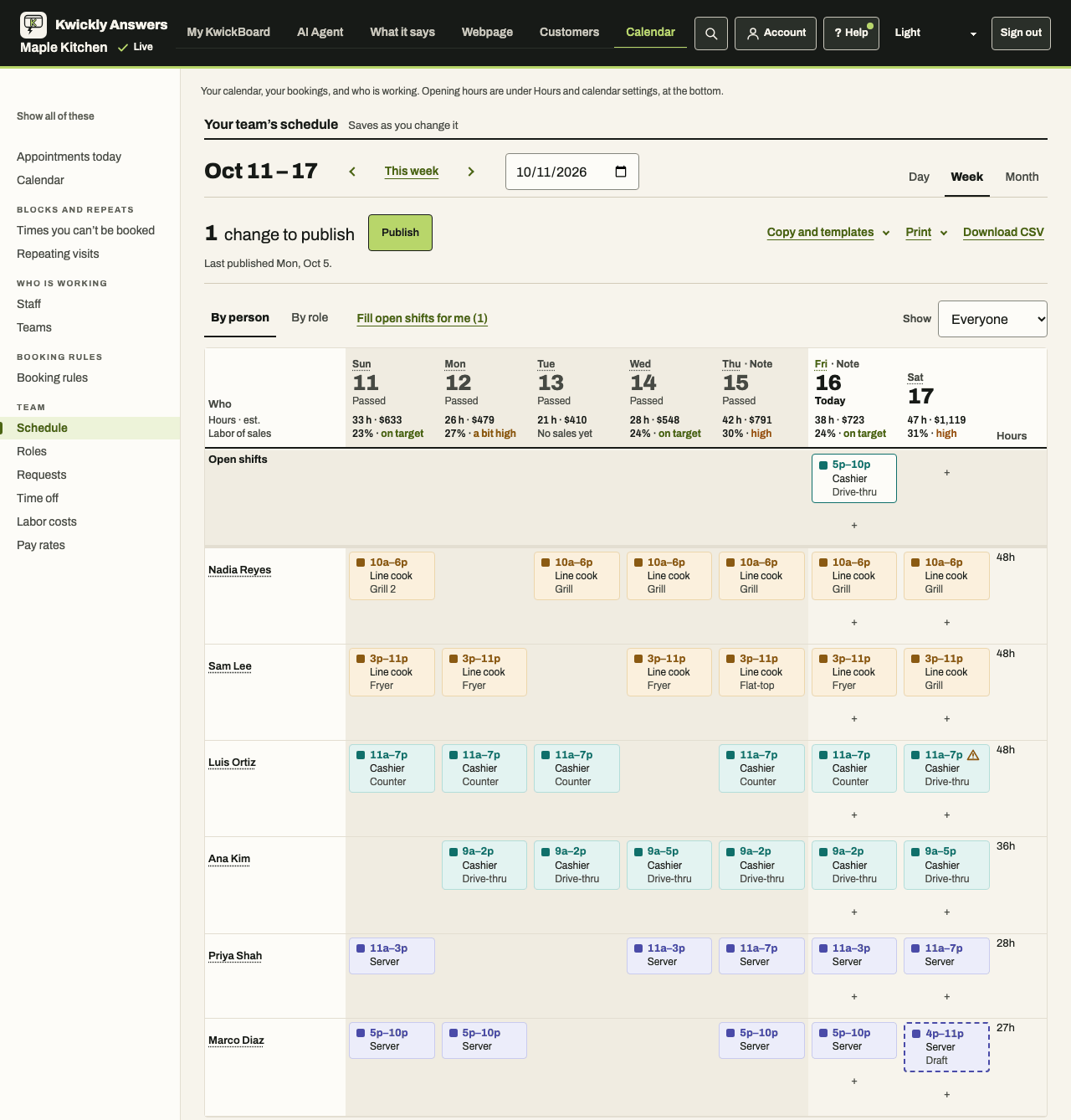Screen dimensions: 1071x1120
Task: Click Download CSV link
Action: (x=1003, y=233)
